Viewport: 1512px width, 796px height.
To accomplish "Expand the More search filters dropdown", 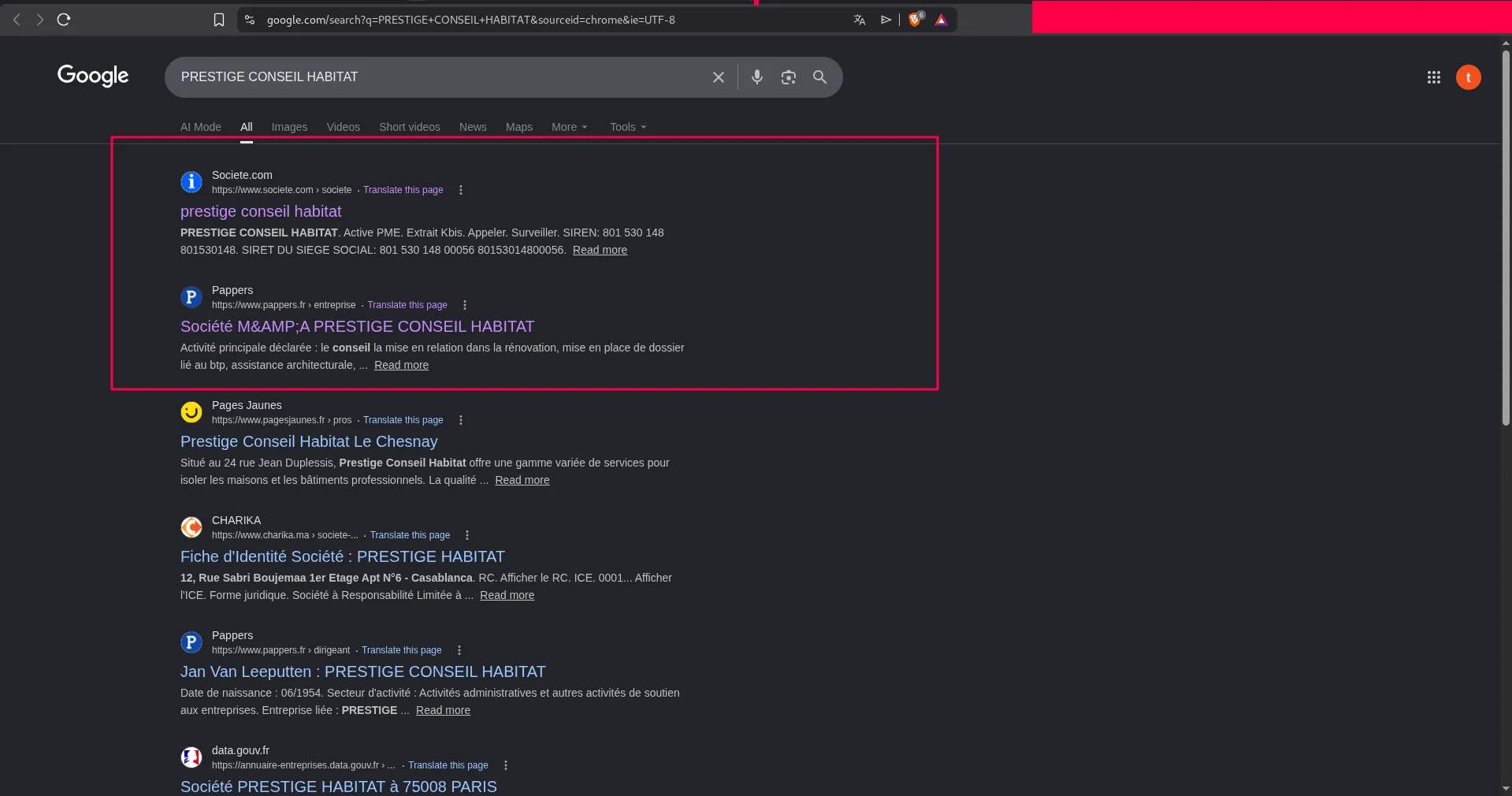I will (x=569, y=127).
